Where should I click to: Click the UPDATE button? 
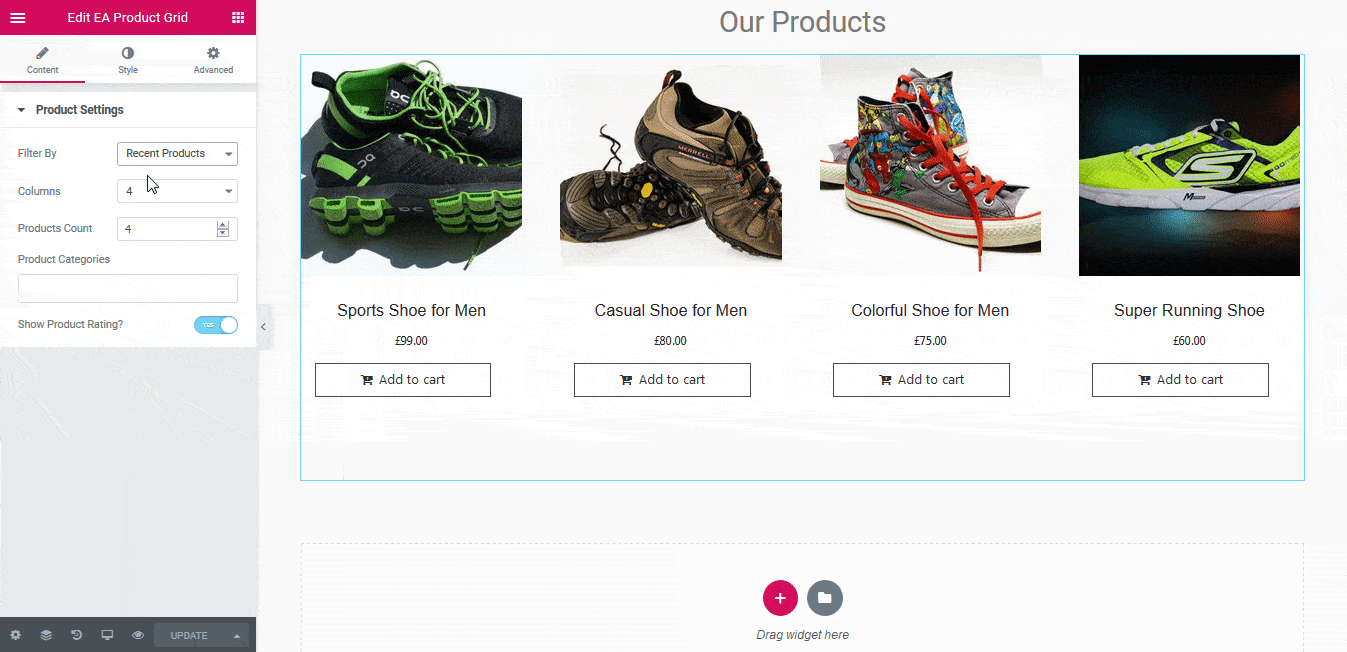pos(189,635)
